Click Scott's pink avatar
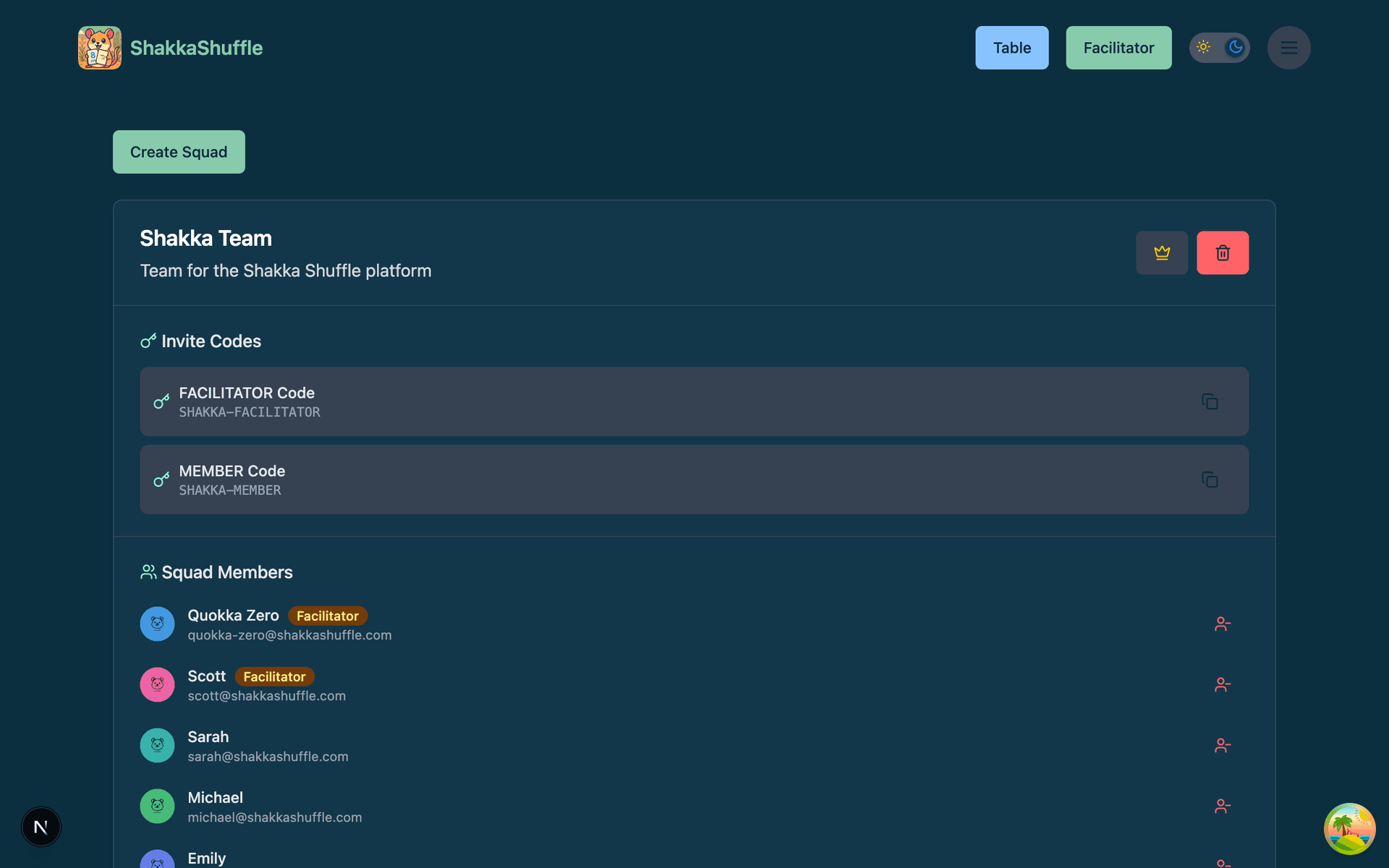 tap(157, 684)
